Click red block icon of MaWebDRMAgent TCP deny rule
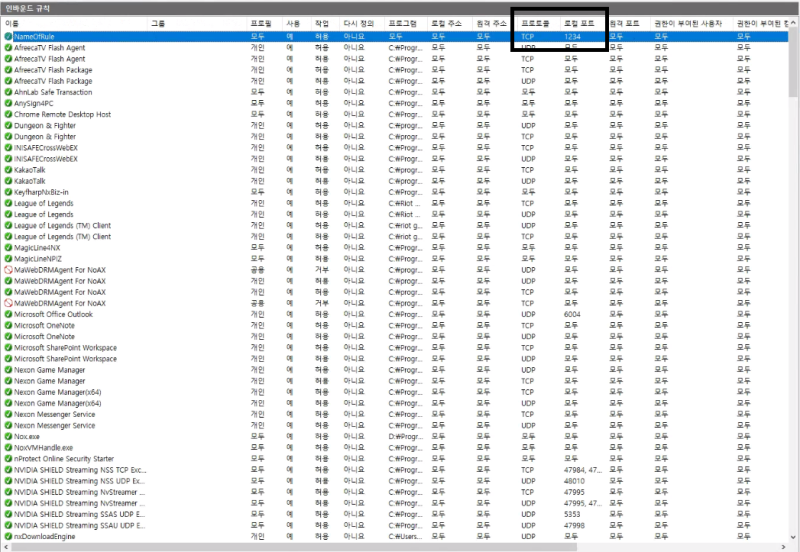Screen dimensions: 800x552 tap(8, 303)
